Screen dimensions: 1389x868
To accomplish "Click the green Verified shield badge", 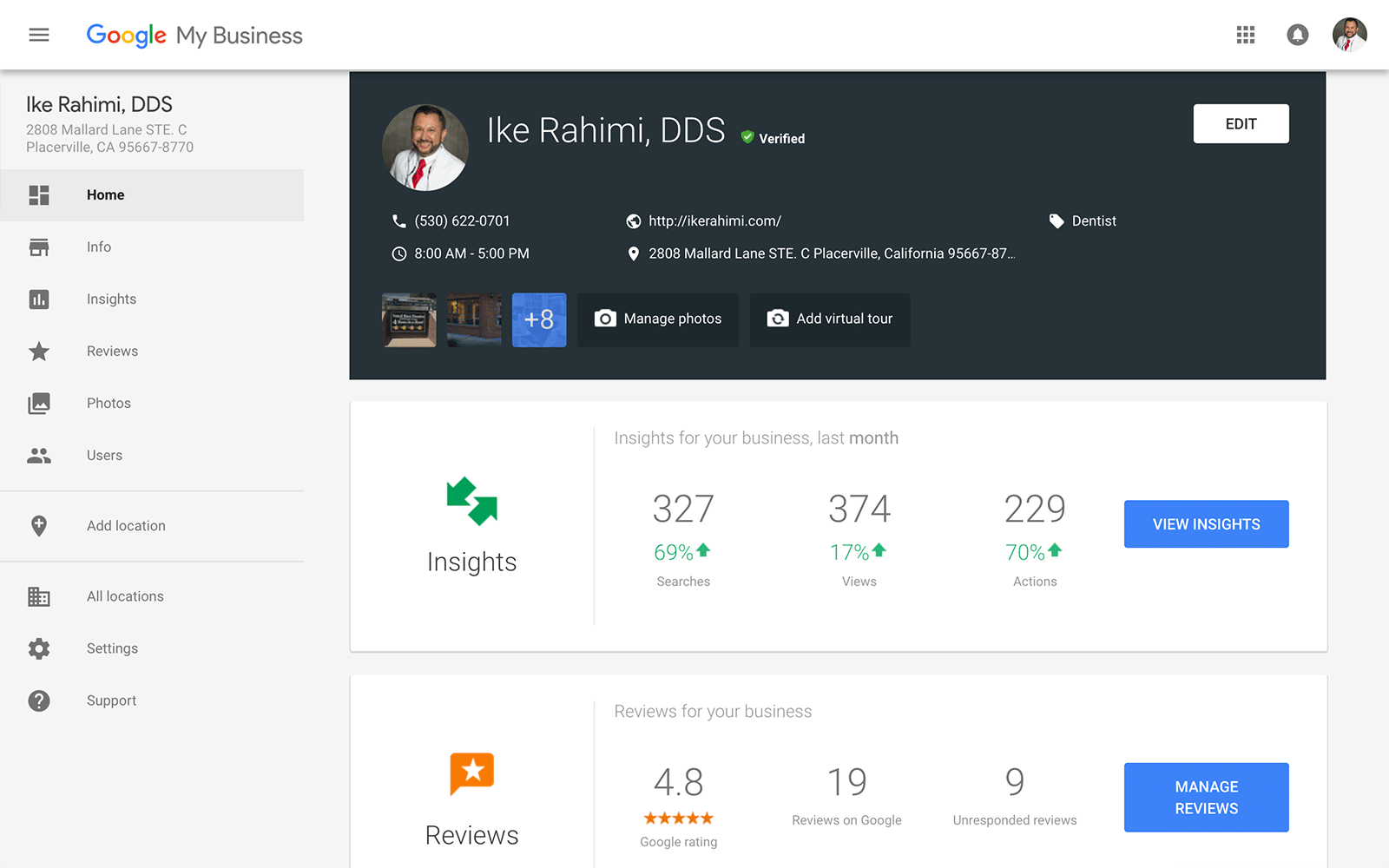I will tap(747, 137).
